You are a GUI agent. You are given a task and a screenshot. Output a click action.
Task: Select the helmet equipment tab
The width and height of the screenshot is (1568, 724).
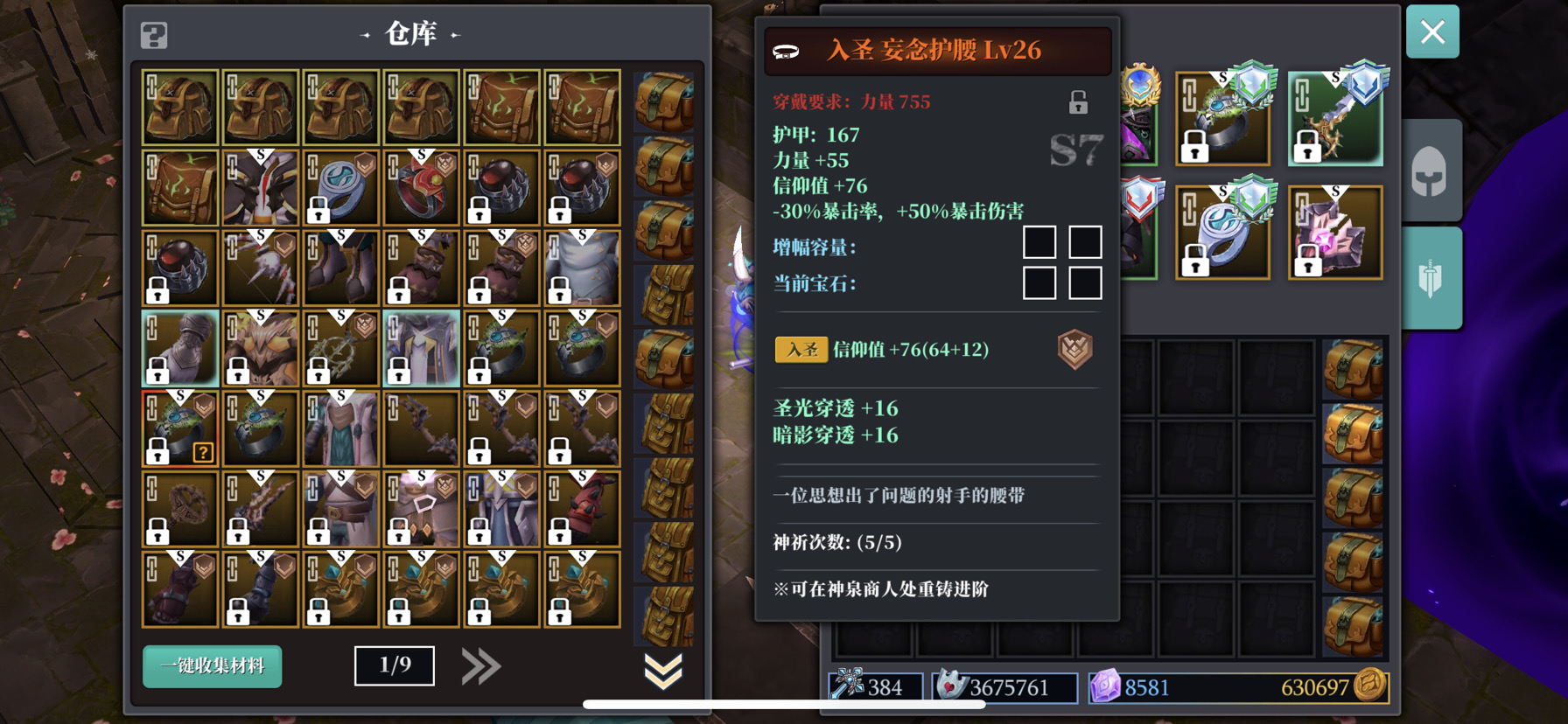coord(1430,171)
